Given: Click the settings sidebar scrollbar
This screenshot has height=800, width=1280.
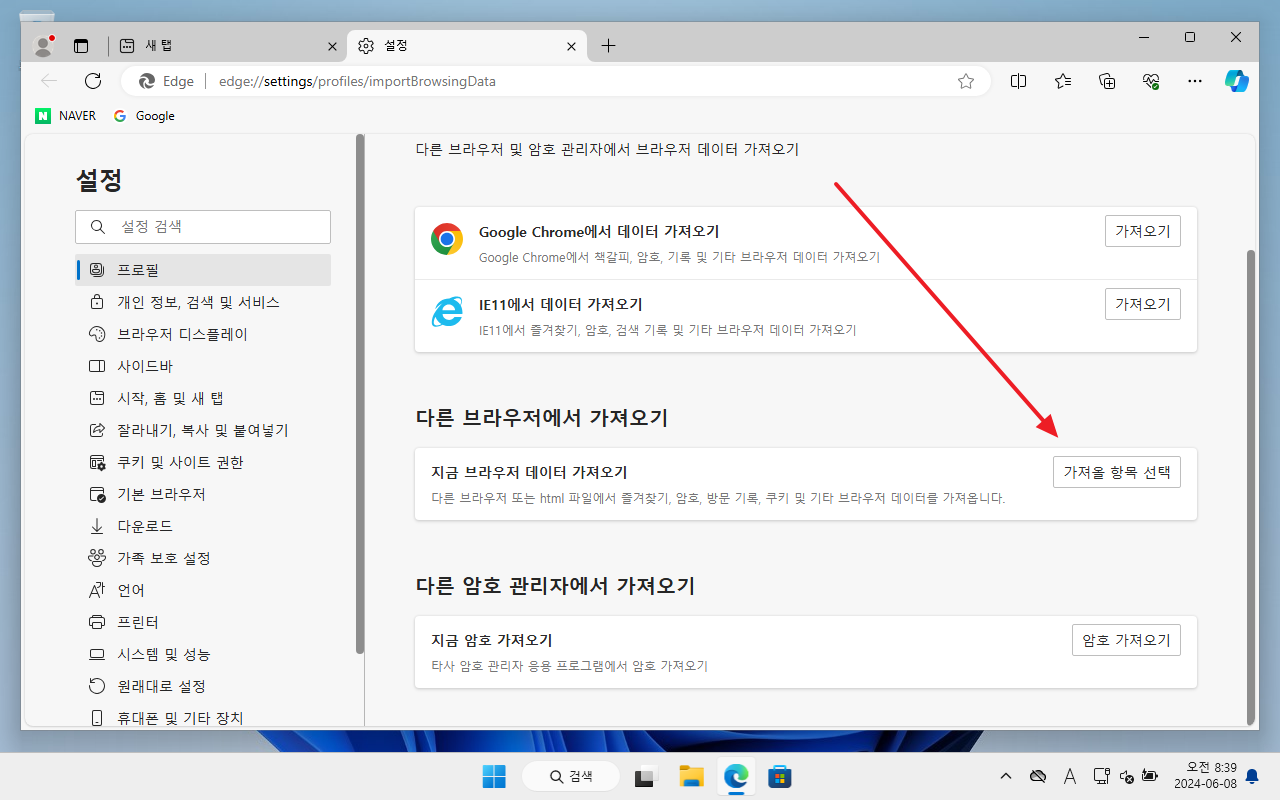Looking at the screenshot, I should pyautogui.click(x=360, y=394).
